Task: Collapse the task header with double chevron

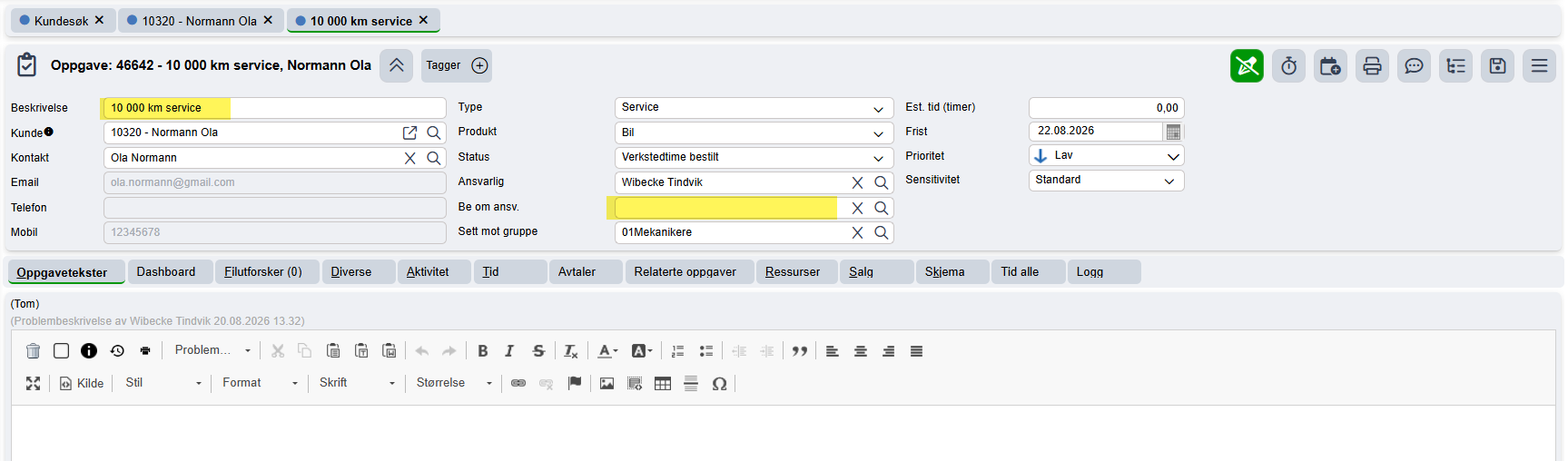Action: [397, 65]
